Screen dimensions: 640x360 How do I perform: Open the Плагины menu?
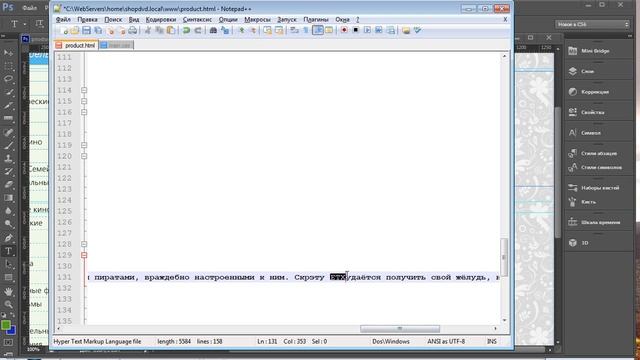pos(316,19)
